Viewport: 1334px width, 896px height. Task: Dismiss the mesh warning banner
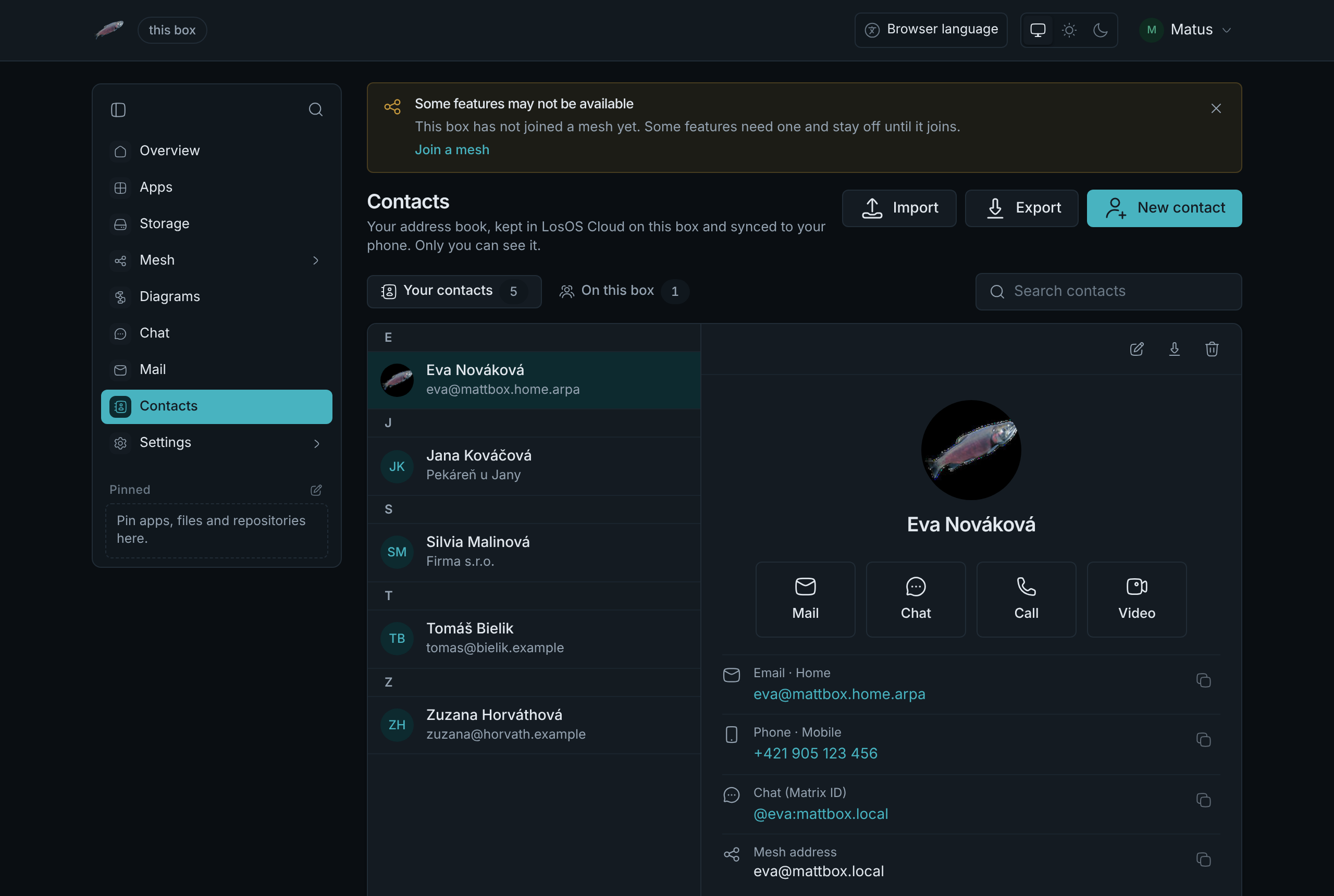pos(1216,108)
